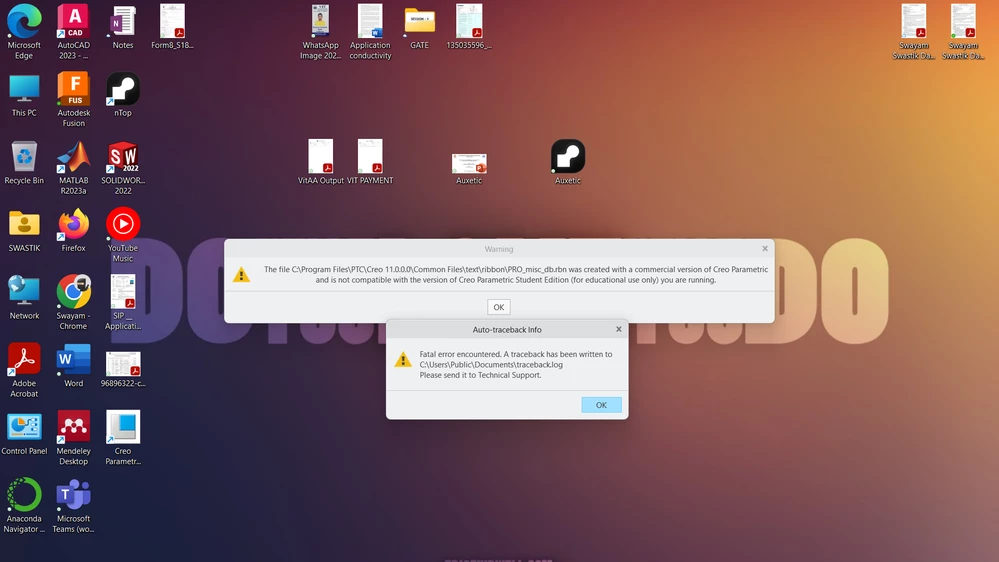Launch AutoCAD 2023 shortcut
The height and width of the screenshot is (562, 999).
(x=73, y=32)
